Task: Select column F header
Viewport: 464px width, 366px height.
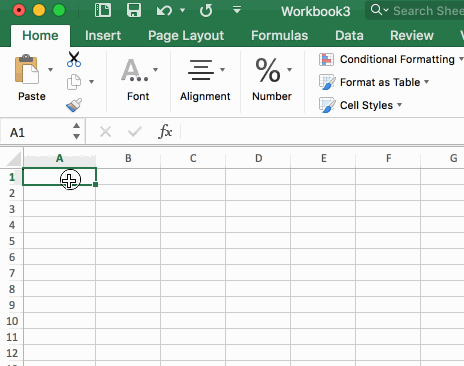Action: (388, 158)
